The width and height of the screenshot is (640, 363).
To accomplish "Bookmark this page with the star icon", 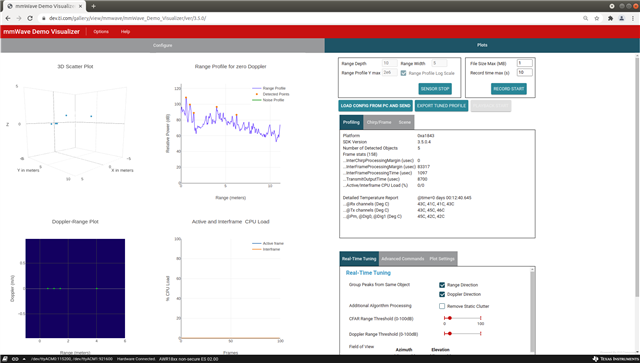I will 597,18.
